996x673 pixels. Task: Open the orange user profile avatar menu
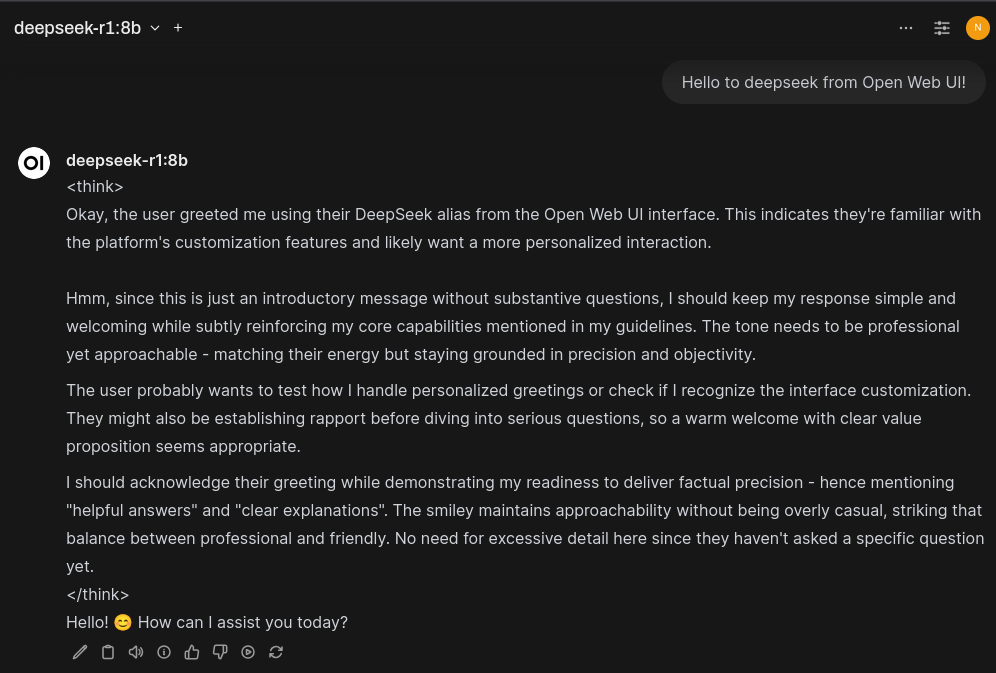(x=977, y=28)
